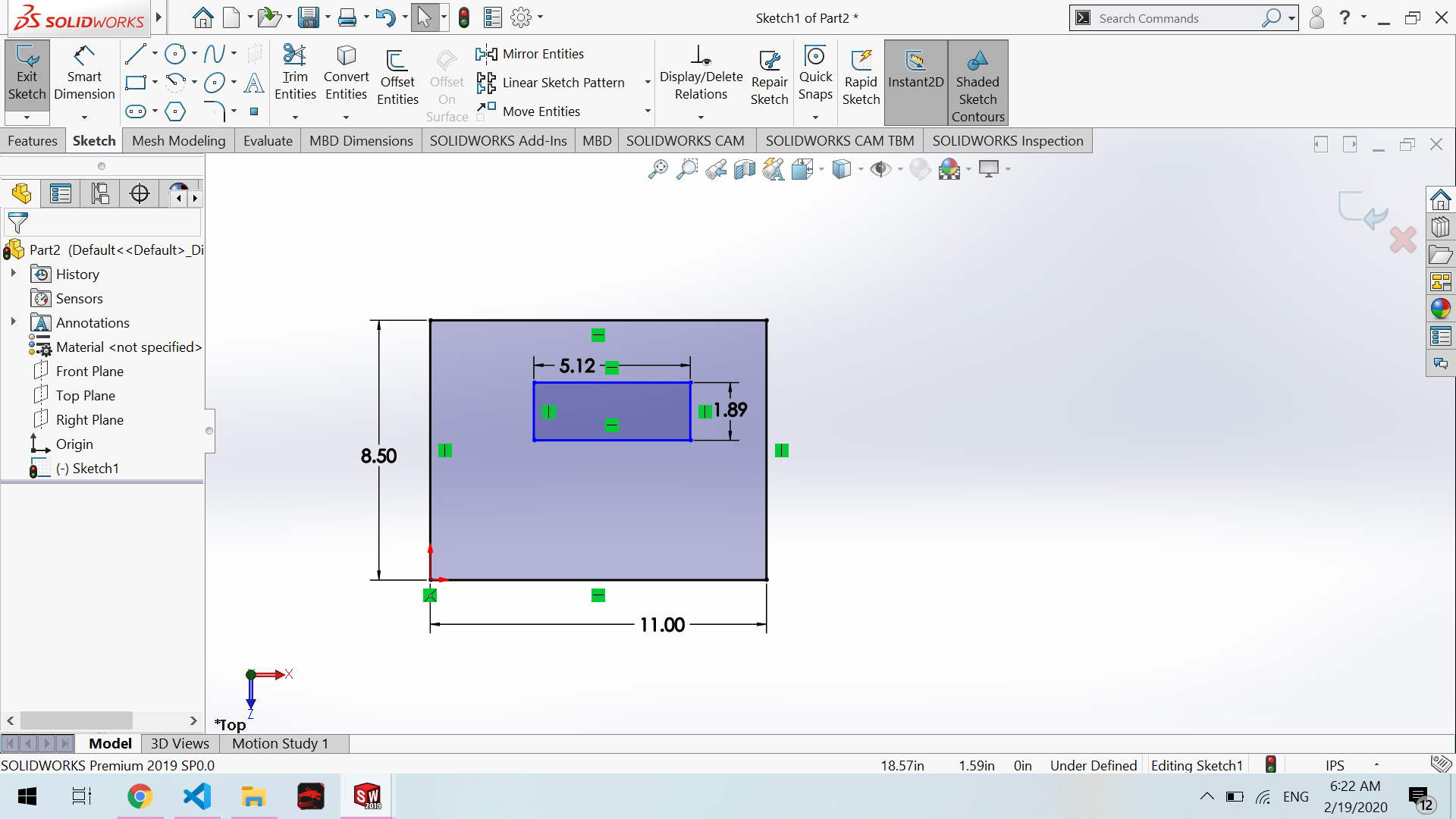Open the Display/Delete Relations dropdown arrow
1456x819 pixels.
tap(701, 117)
